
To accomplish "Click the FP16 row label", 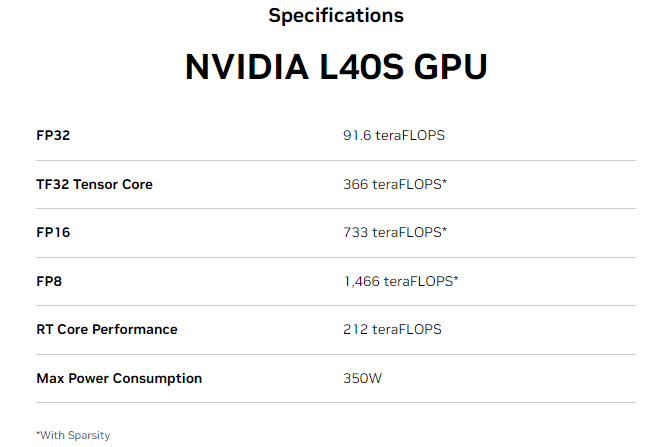I will tap(53, 232).
